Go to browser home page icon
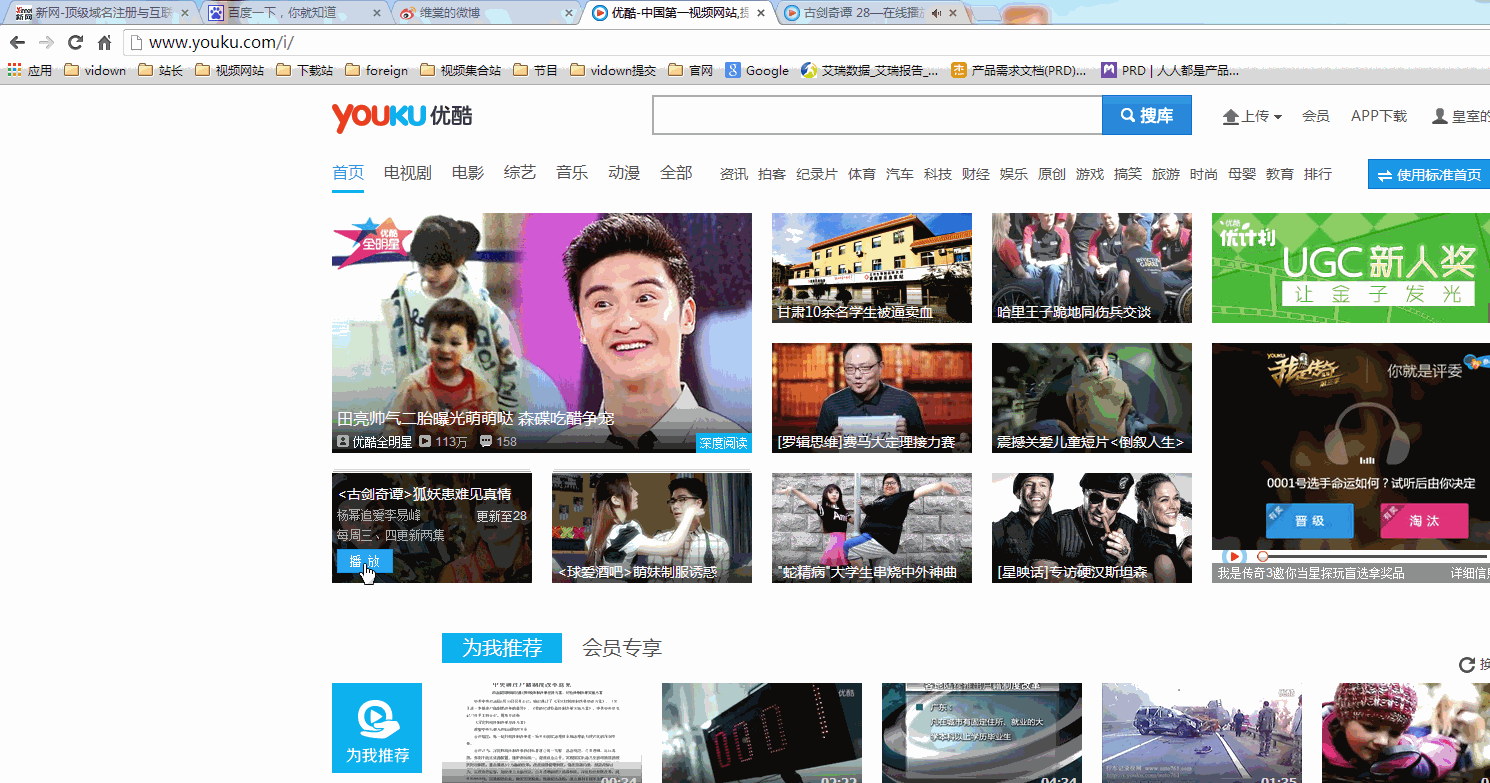 pos(104,43)
